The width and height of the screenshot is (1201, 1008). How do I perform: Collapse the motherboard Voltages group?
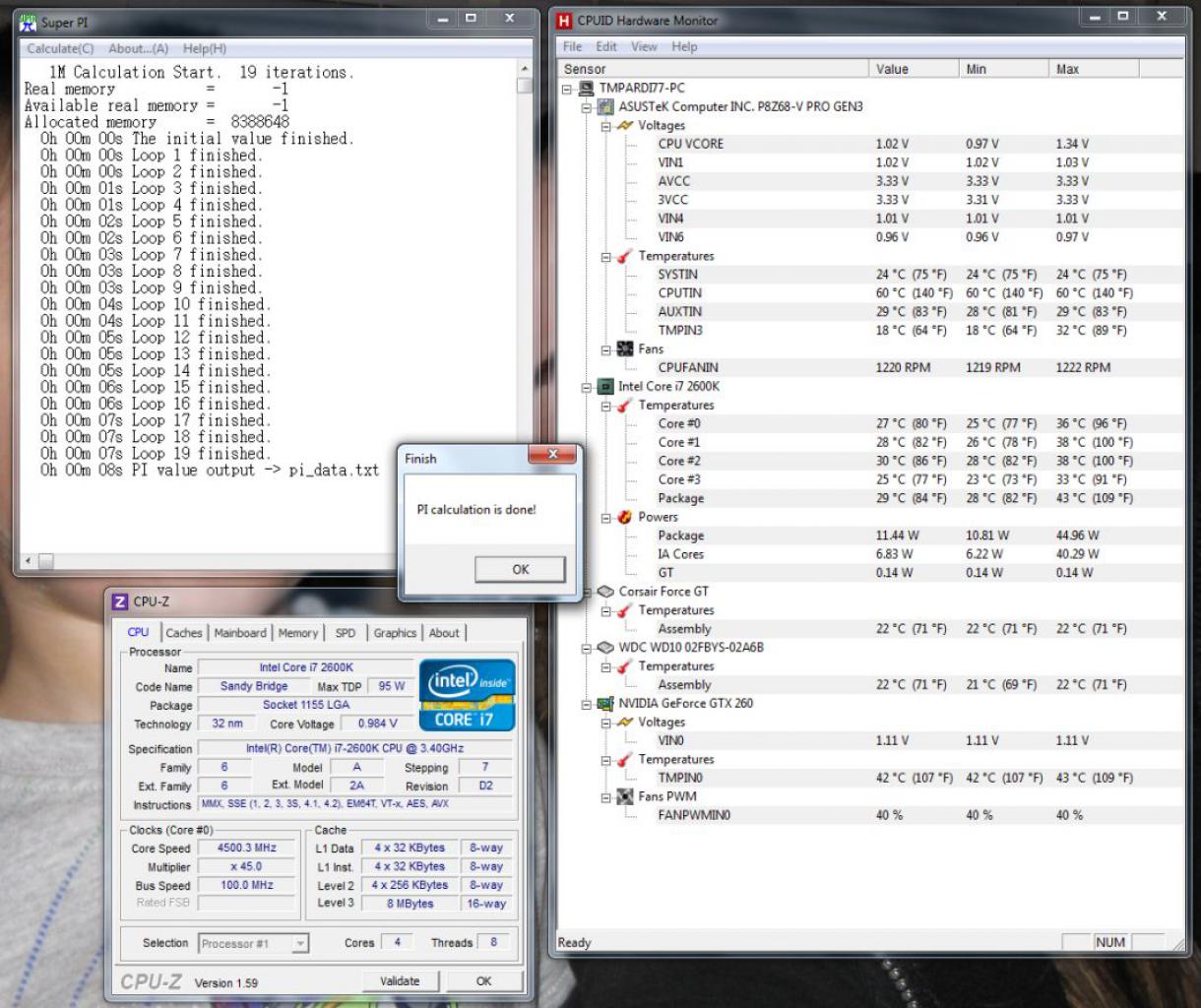pyautogui.click(x=606, y=126)
